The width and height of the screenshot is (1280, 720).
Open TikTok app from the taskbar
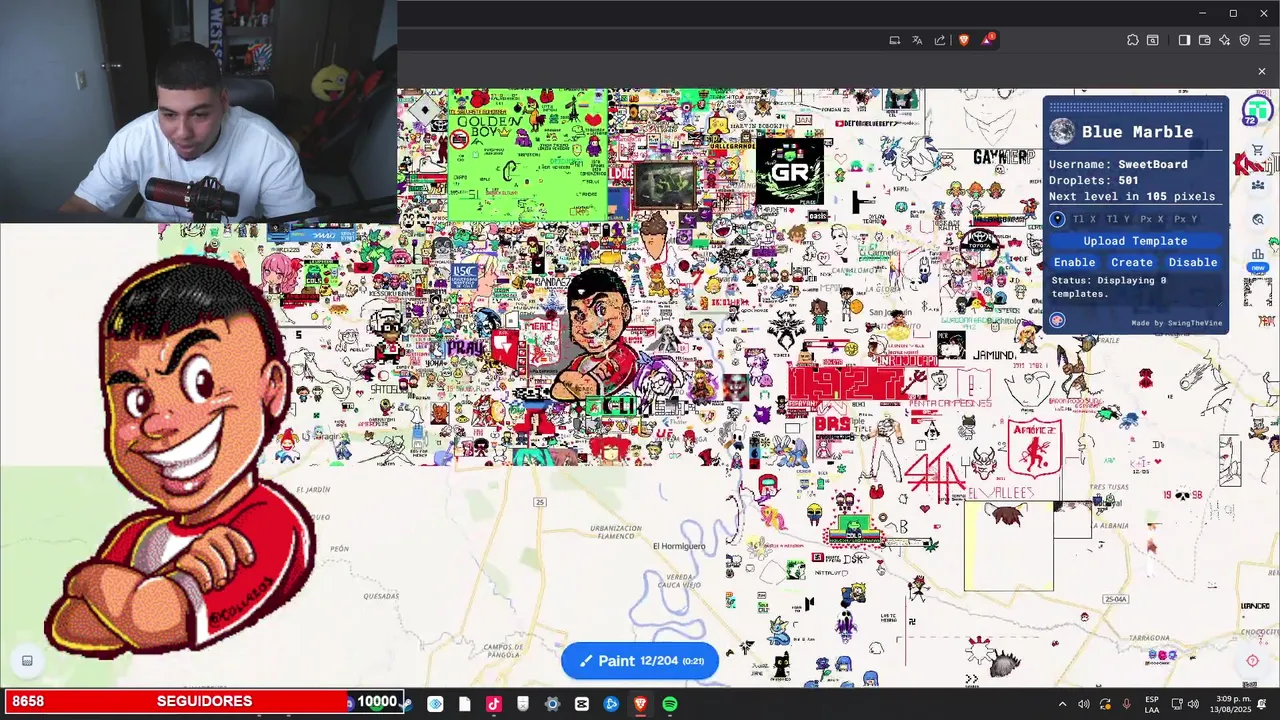click(493, 704)
